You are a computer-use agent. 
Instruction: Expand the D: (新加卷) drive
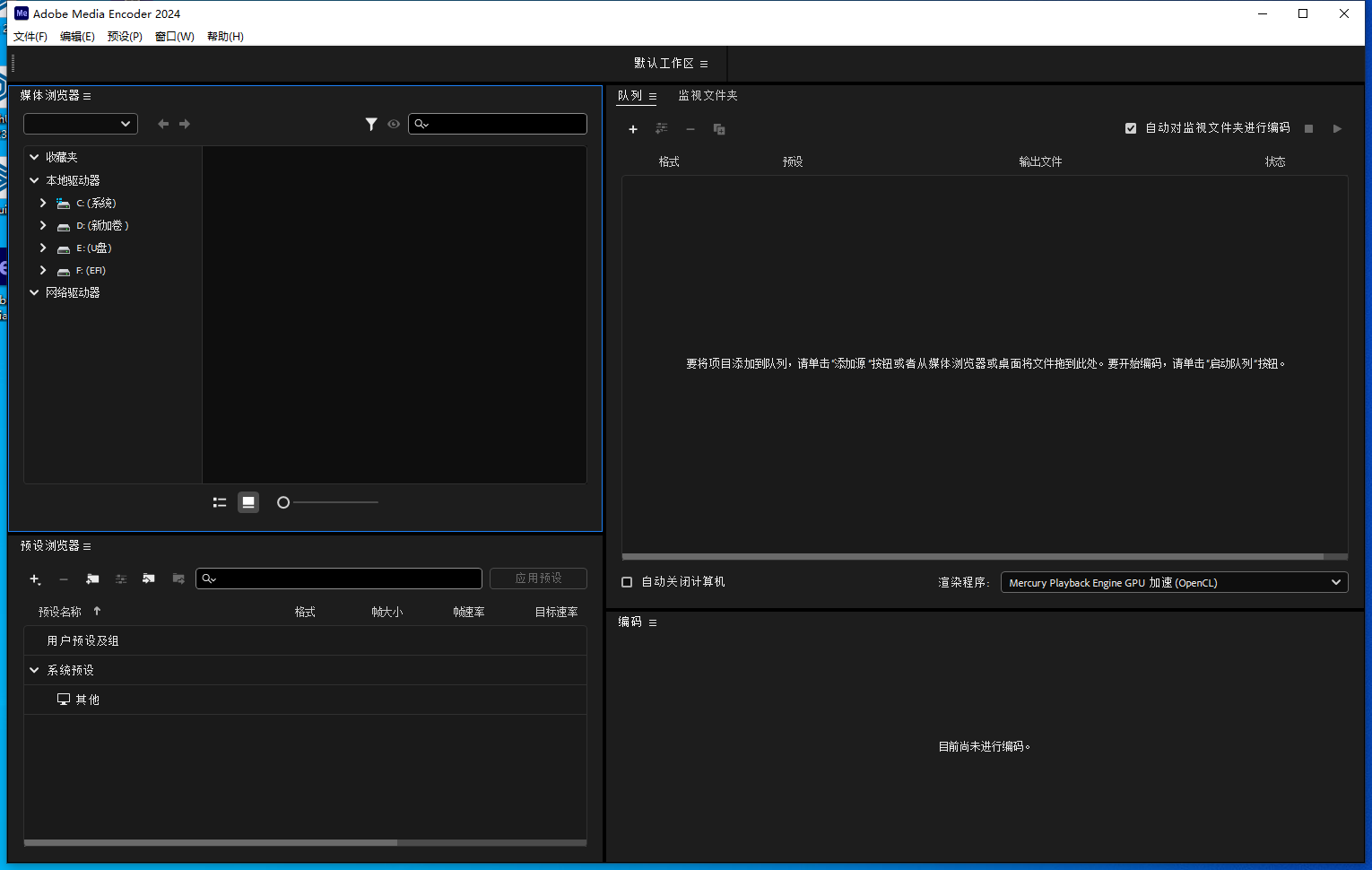click(43, 225)
